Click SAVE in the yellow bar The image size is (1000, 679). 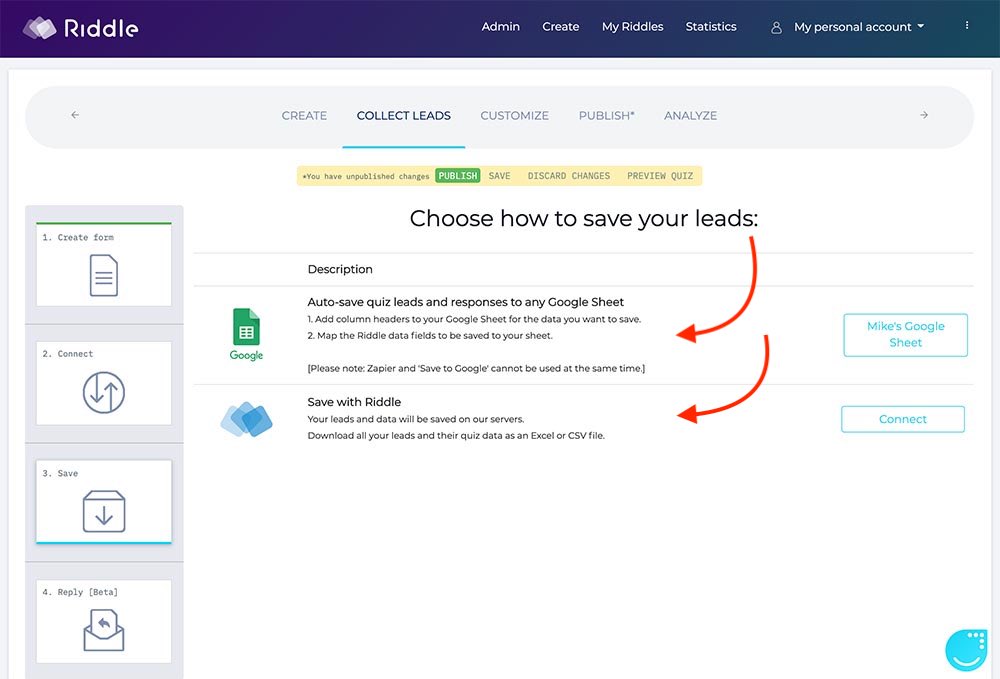pyautogui.click(x=499, y=176)
